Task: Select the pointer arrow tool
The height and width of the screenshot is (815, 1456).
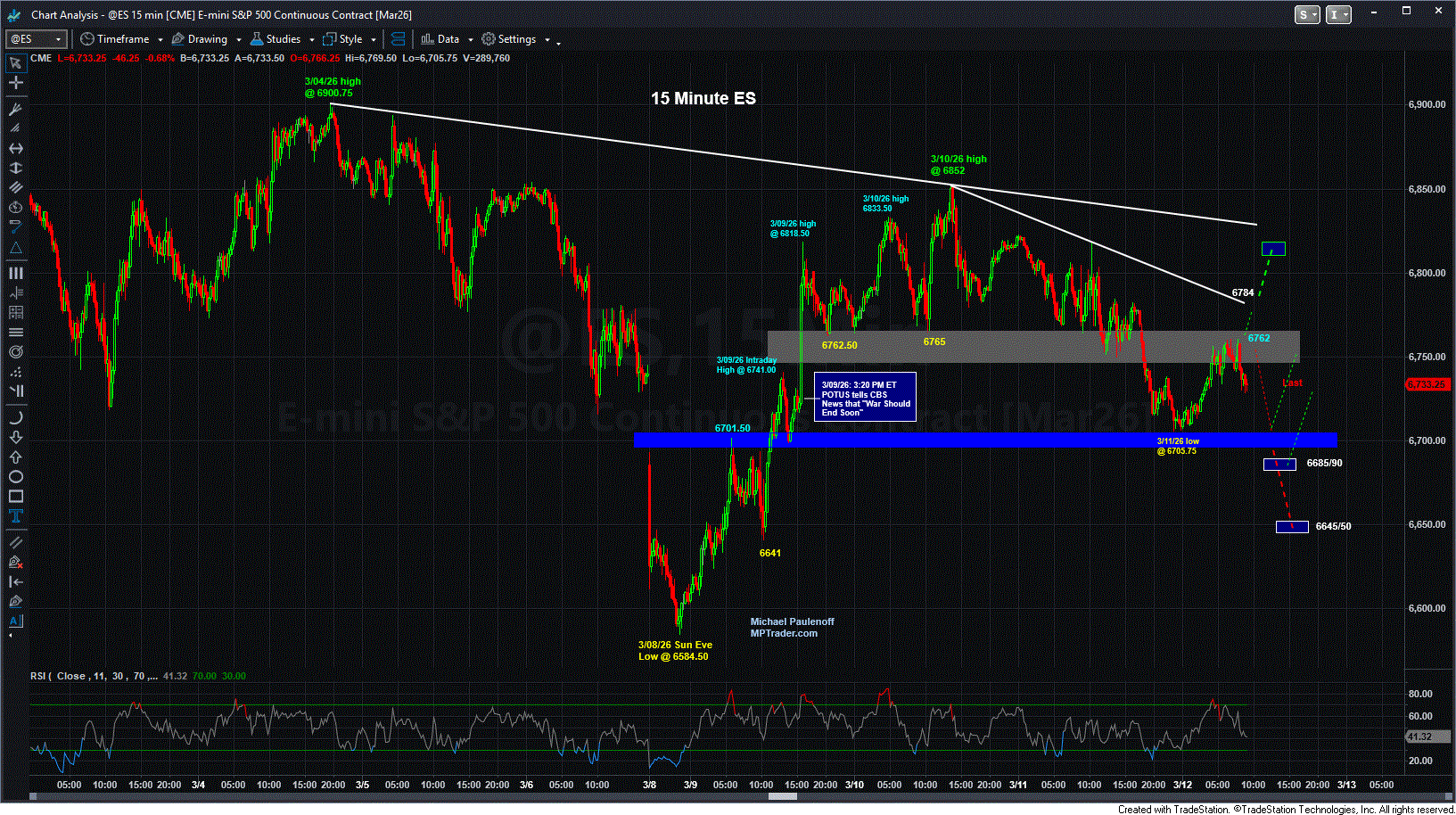Action: tap(15, 63)
